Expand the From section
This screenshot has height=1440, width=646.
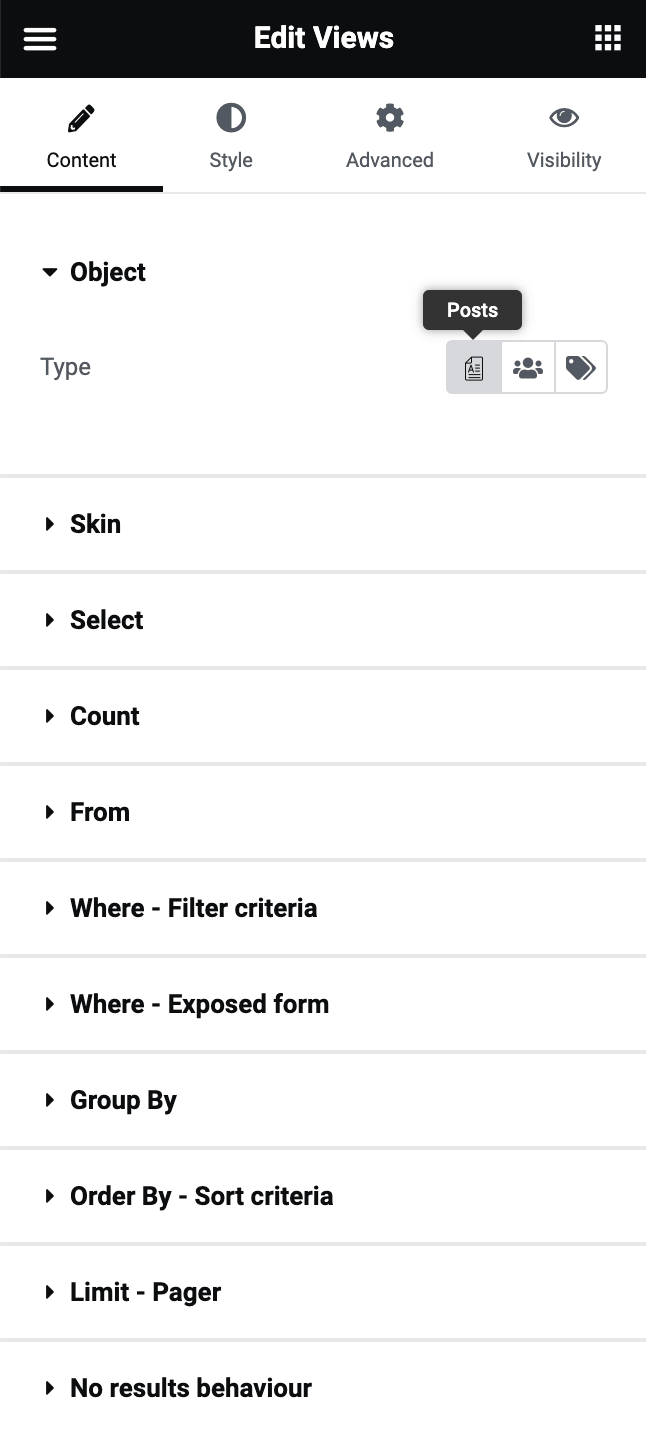pos(99,812)
